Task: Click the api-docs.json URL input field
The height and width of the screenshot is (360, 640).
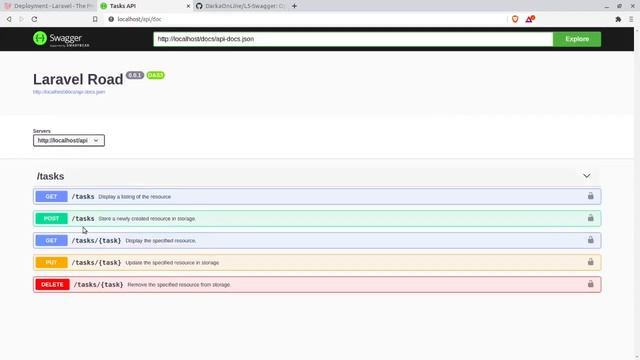Action: tap(353, 39)
